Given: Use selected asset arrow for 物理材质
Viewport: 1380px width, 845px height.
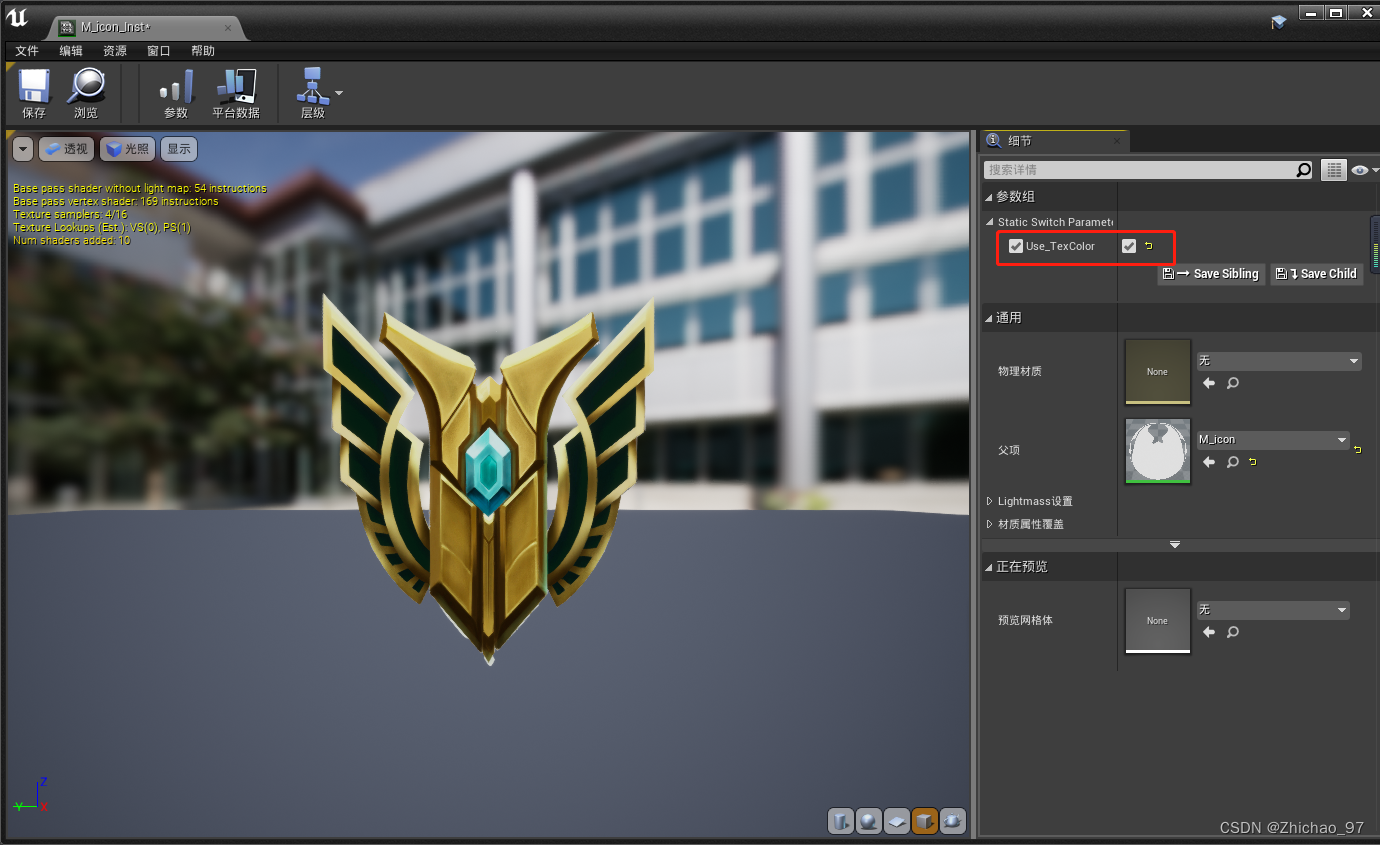Looking at the screenshot, I should [x=1209, y=383].
